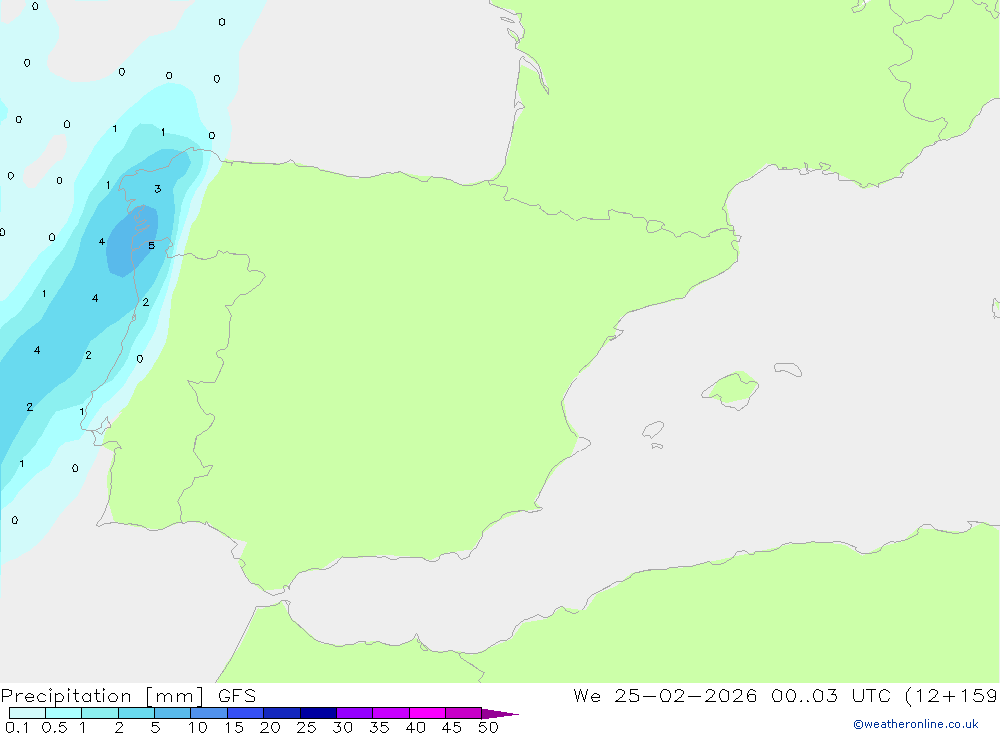Click the '3' precipitation value on map

tap(158, 189)
